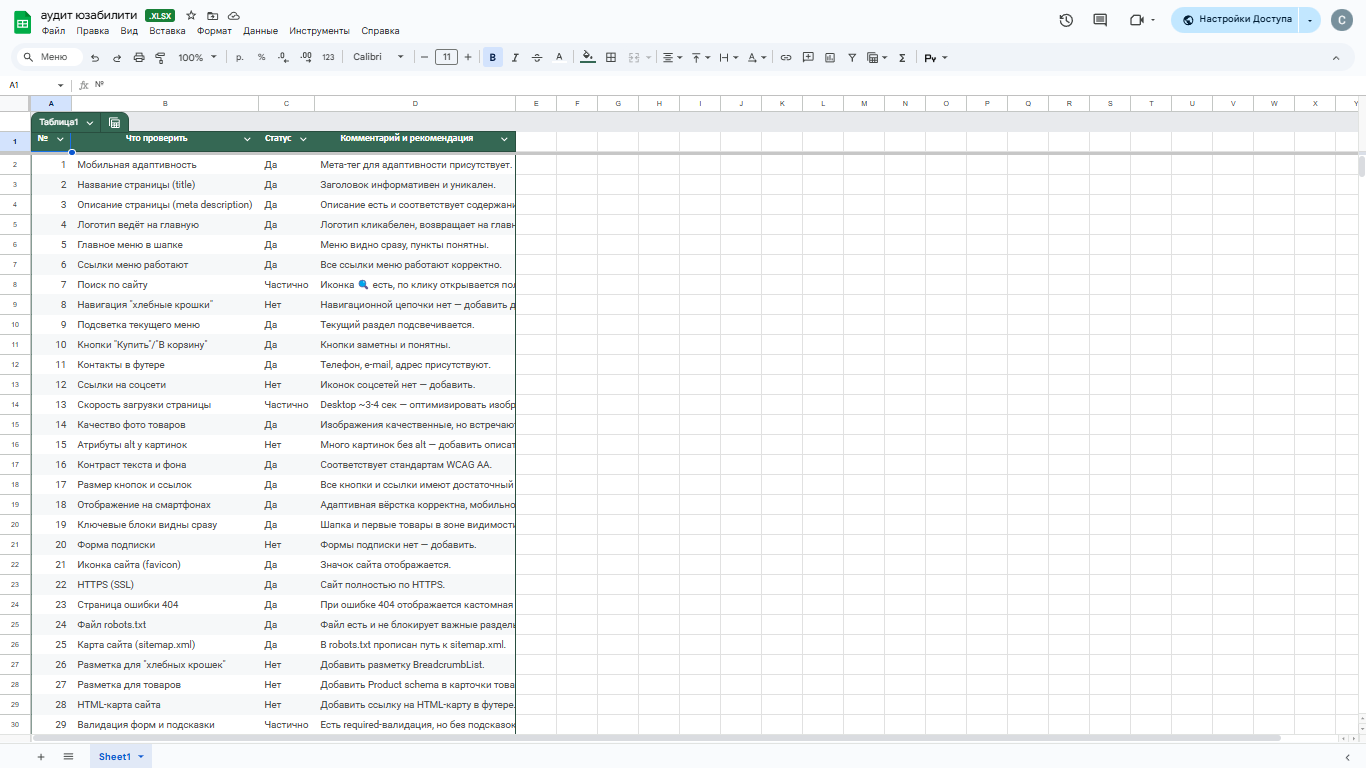The image size is (1366, 768).
Task: Open the comments panel icon
Action: pyautogui.click(x=1100, y=20)
